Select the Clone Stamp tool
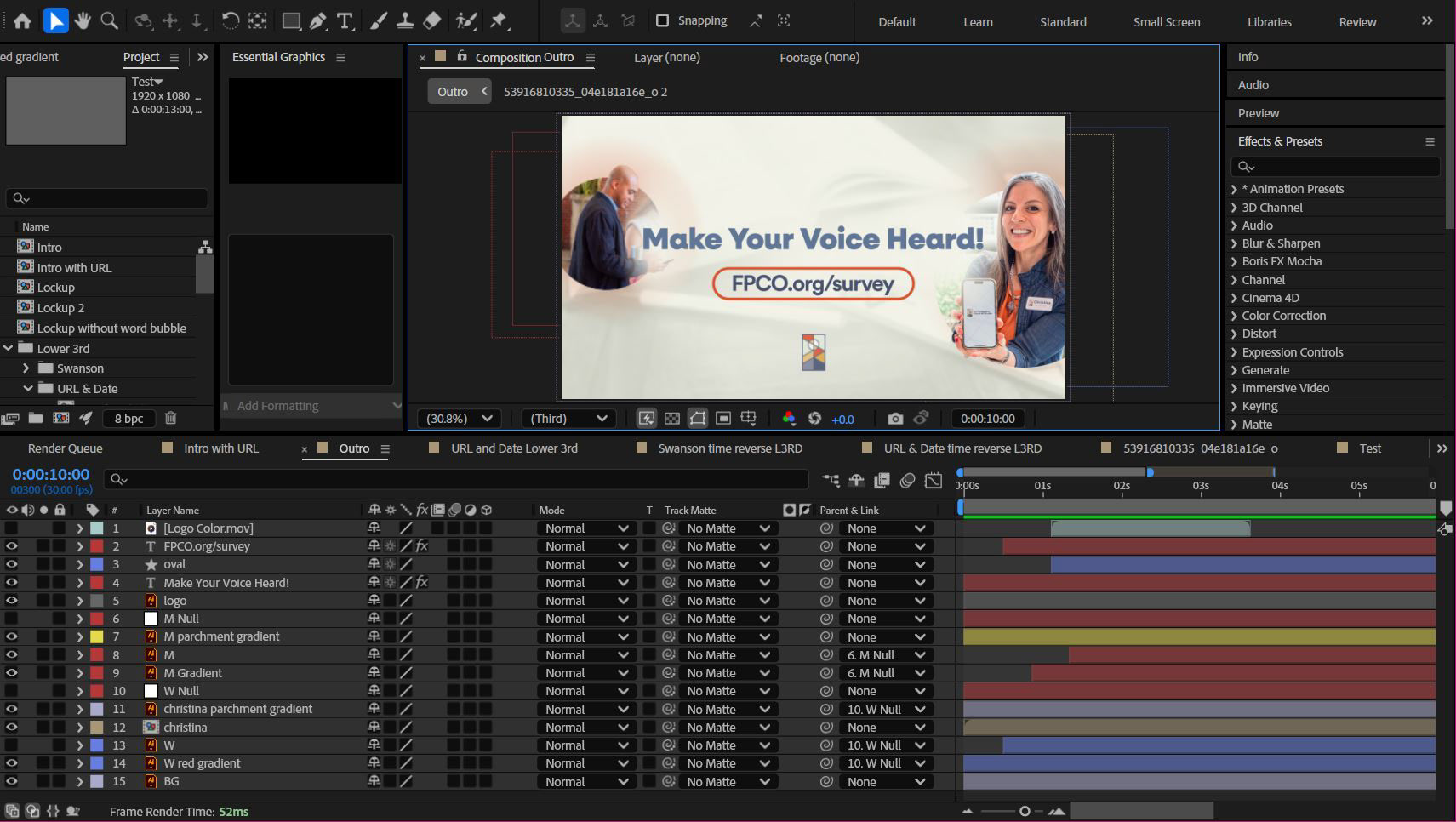This screenshot has width=1456, height=822. click(405, 21)
